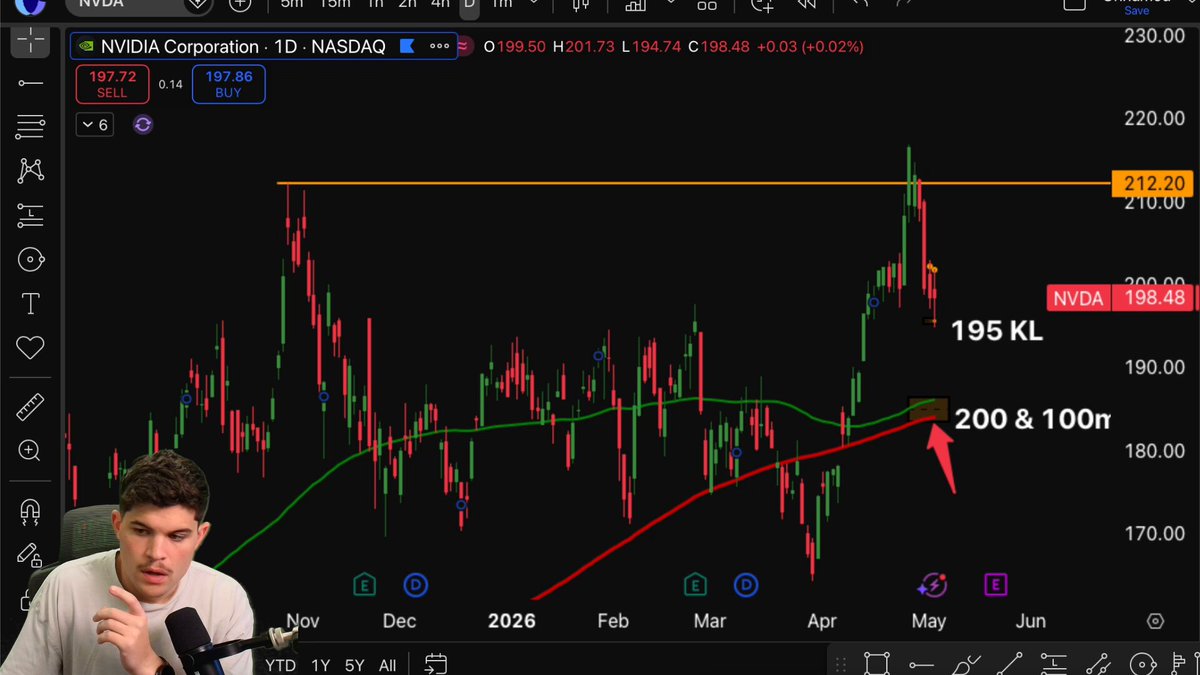Select the "200 & 100m" text annotation
Image resolution: width=1200 pixels, height=675 pixels.
[x=1032, y=418]
